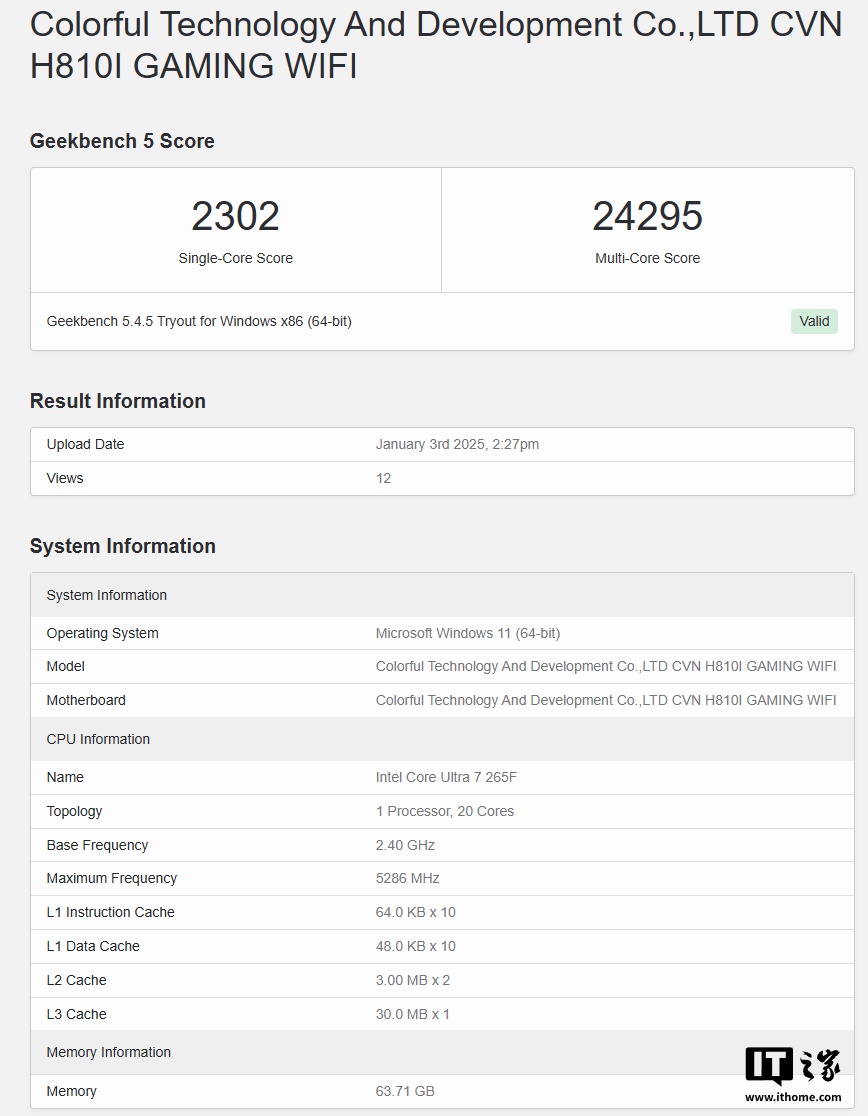Click the CPU Information section header
The height and width of the screenshot is (1116, 868).
pyautogui.click(x=98, y=739)
